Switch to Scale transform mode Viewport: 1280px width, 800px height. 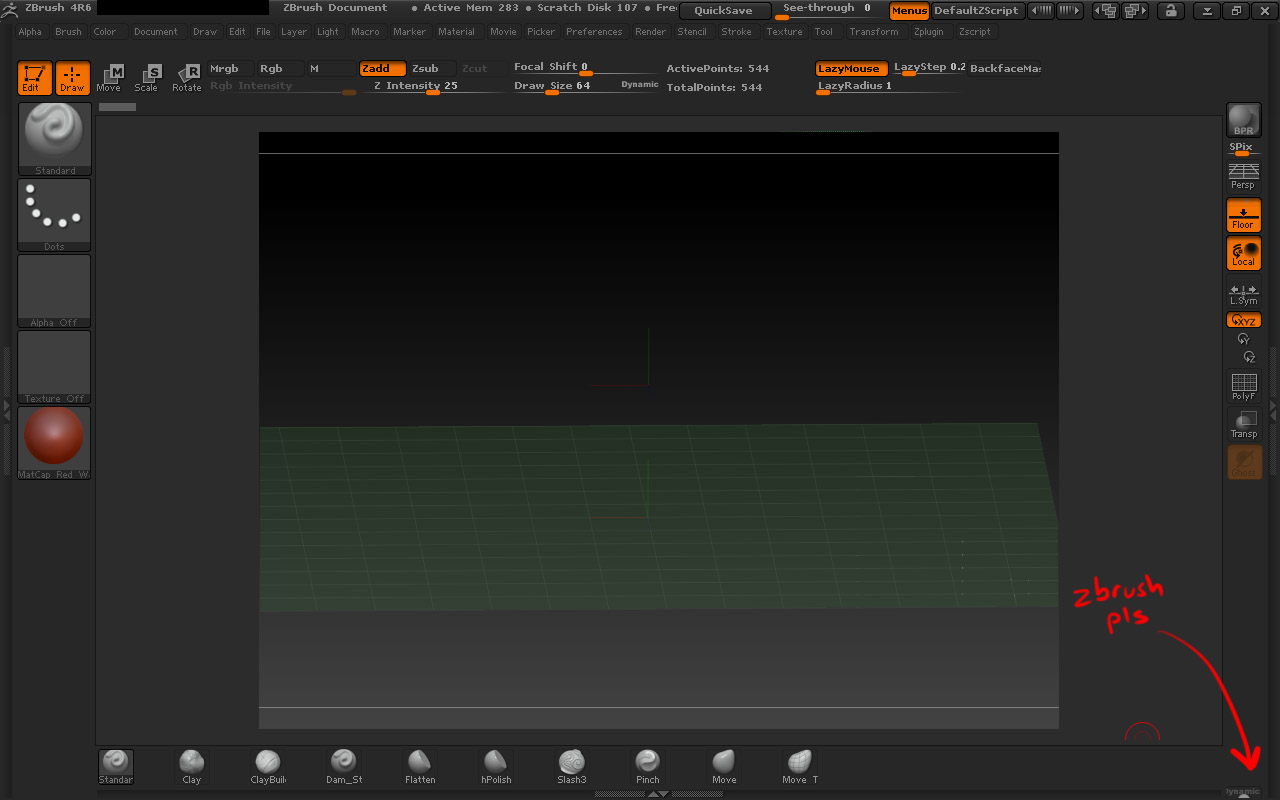coord(147,78)
